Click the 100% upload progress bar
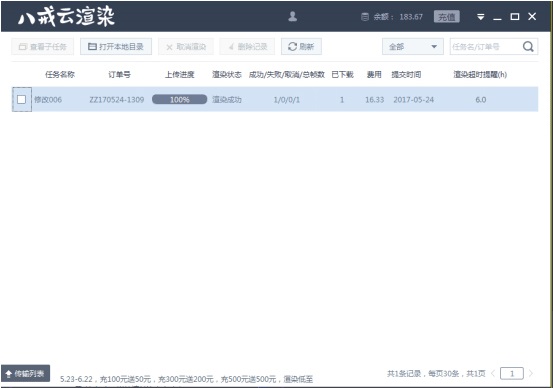553x388 pixels. coord(180,99)
